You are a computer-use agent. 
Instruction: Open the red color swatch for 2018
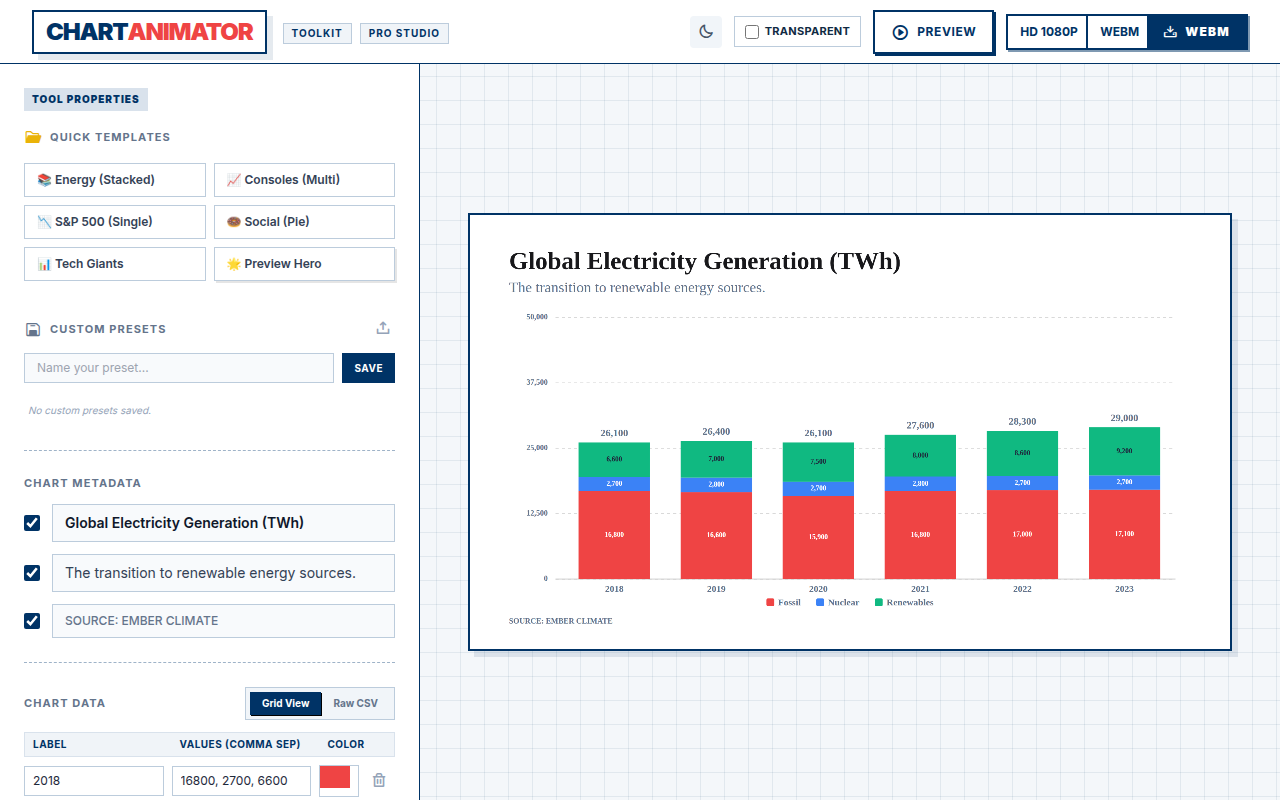pyautogui.click(x=338, y=779)
